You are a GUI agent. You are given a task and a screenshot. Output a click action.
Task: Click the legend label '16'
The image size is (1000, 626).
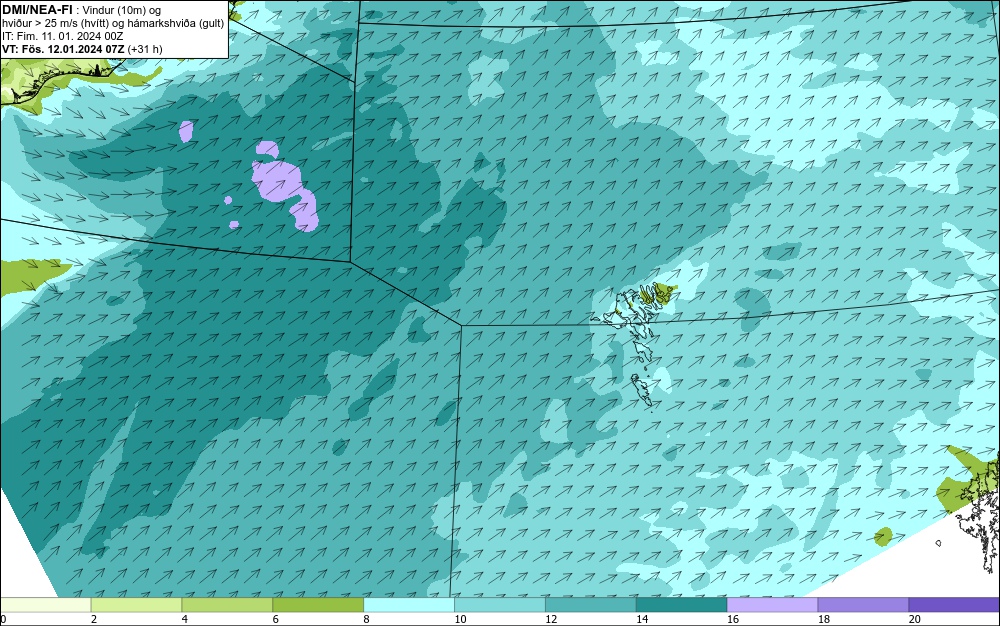click(x=733, y=619)
